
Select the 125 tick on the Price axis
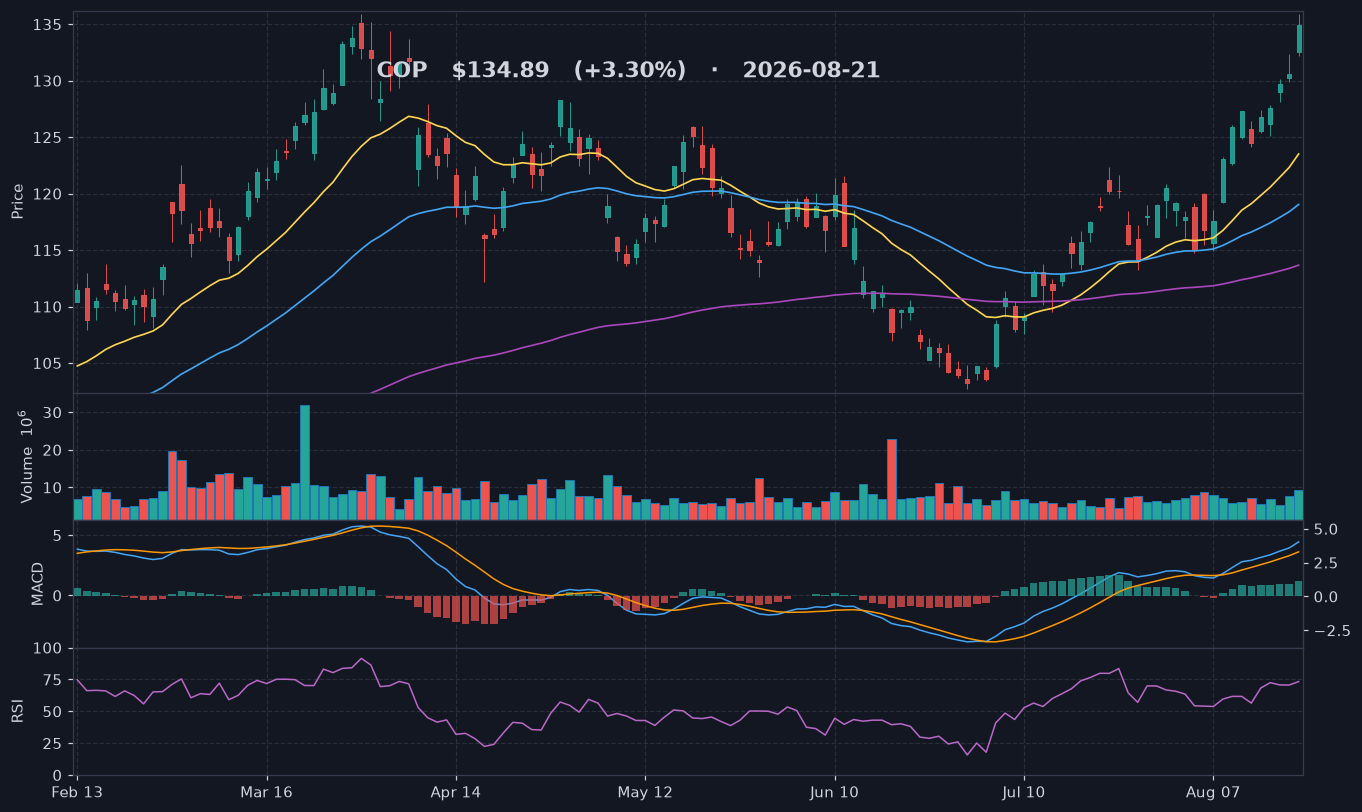coord(49,137)
